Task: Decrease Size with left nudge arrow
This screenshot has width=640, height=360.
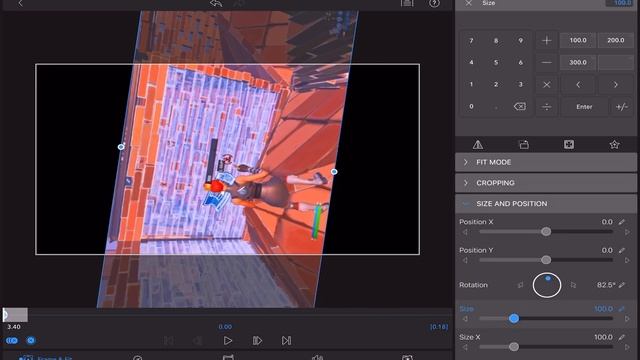Action: (x=465, y=318)
